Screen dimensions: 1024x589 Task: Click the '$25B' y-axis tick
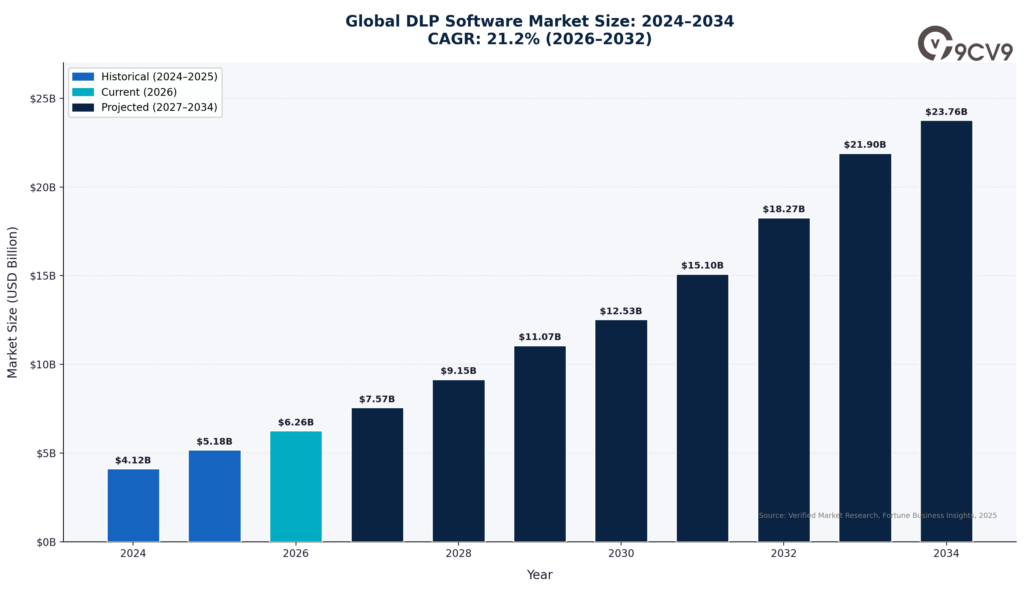point(42,99)
